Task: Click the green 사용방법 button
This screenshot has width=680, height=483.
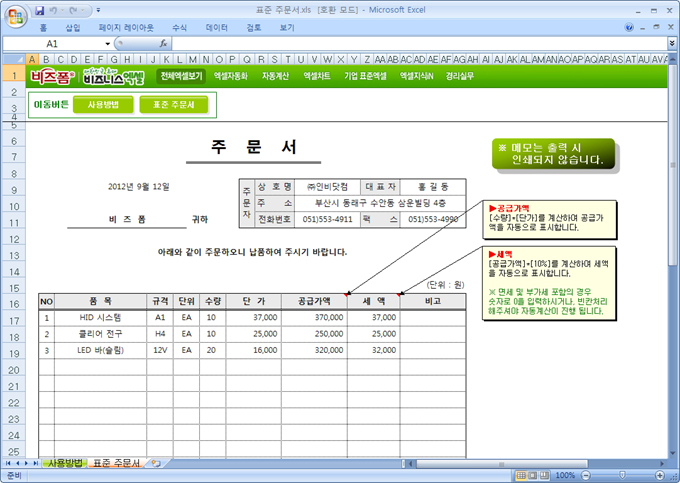Action: point(103,104)
